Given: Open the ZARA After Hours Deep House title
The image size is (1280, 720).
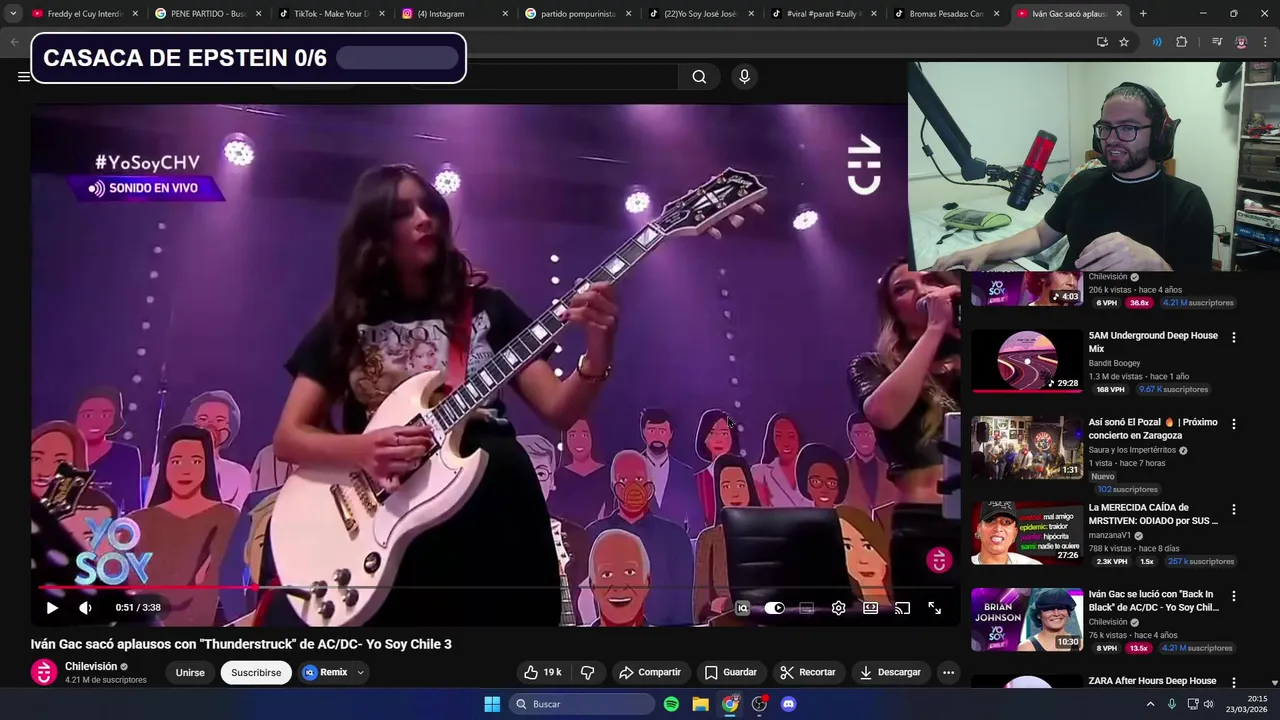Looking at the screenshot, I should [x=1152, y=681].
